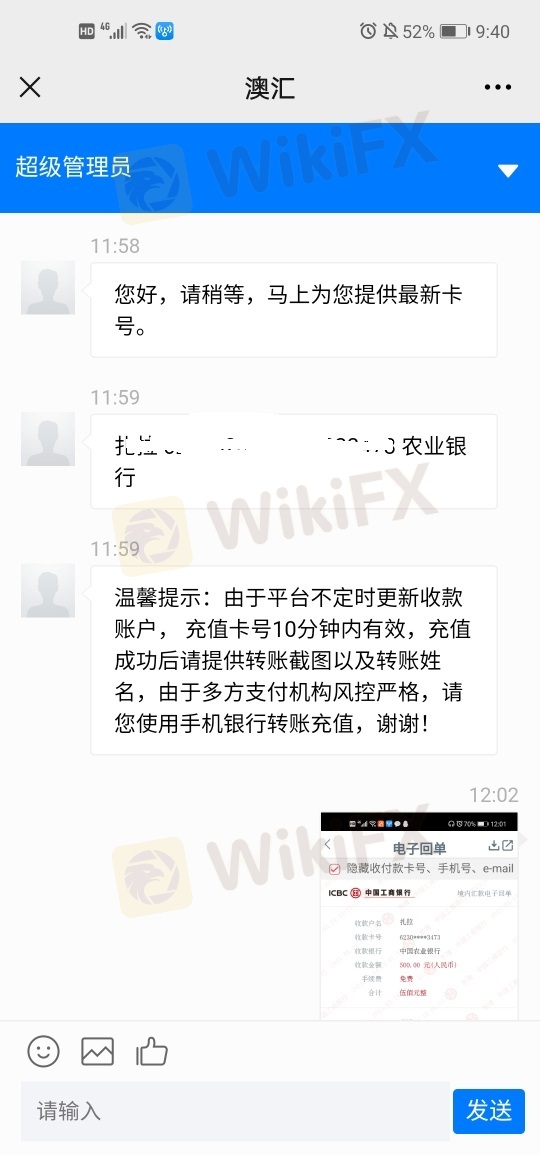Tap the 超级管理员 header label
The width and height of the screenshot is (540, 1155).
pos(73,167)
